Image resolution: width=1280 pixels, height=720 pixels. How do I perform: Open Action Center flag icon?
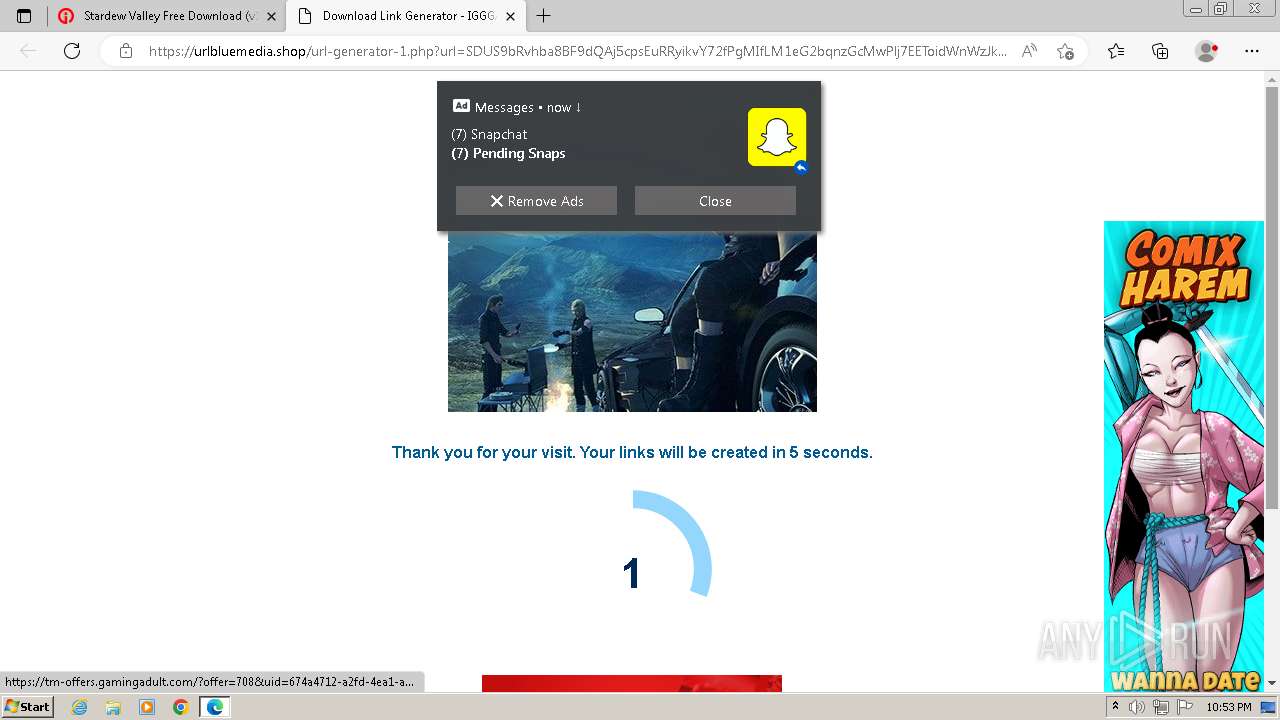tap(1185, 707)
